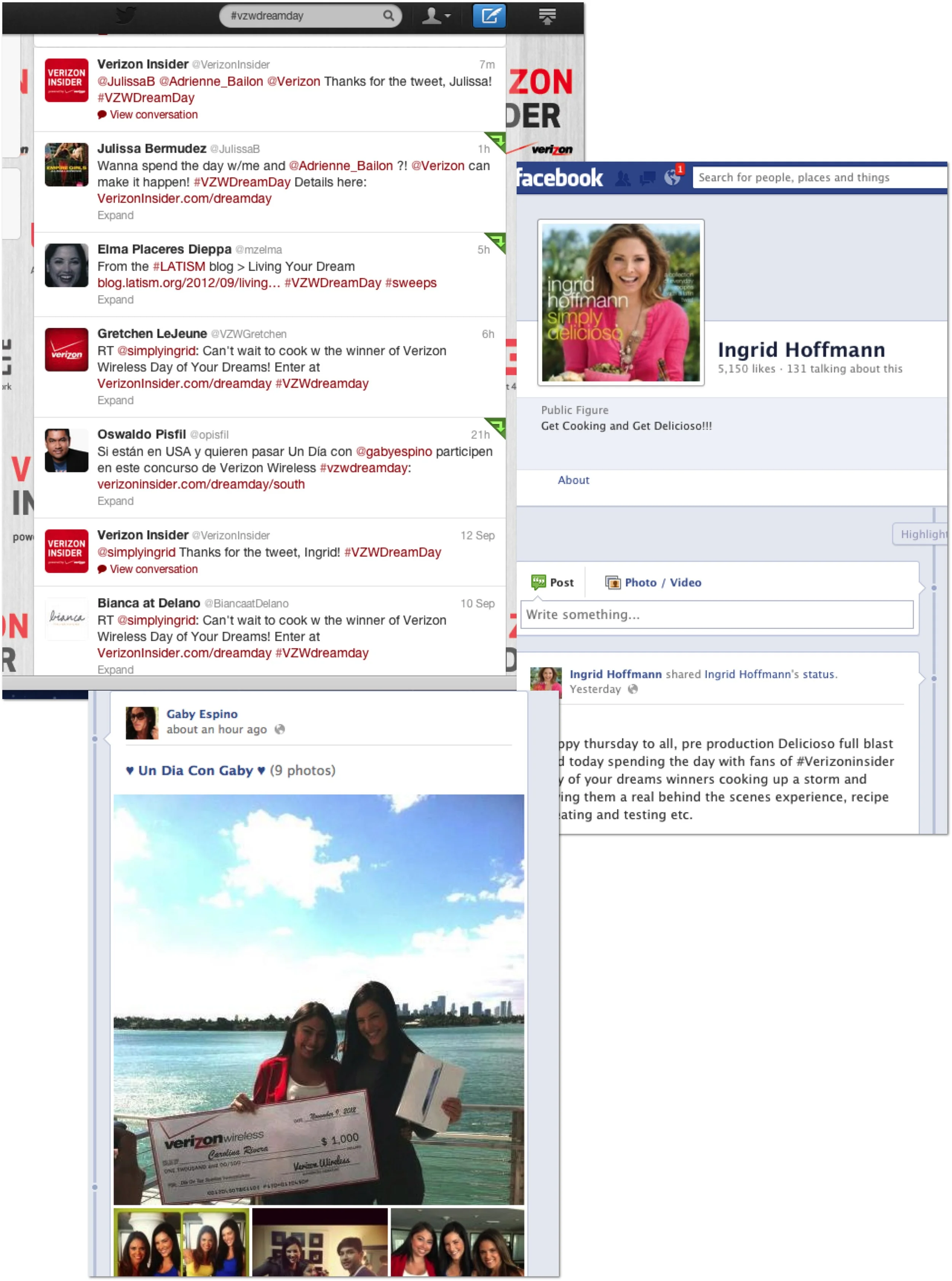
Task: Open Ingrid Hoffmann profile picture
Action: (x=621, y=302)
